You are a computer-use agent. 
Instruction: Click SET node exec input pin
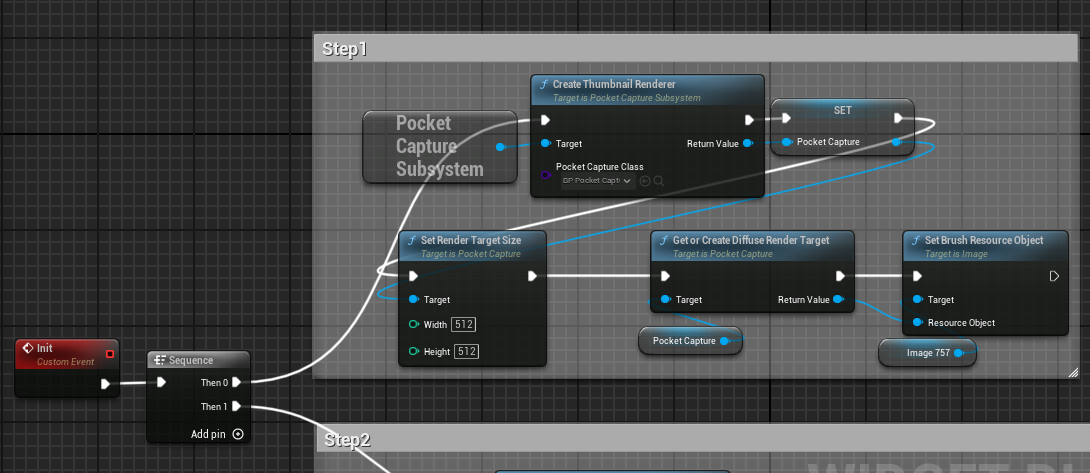point(786,118)
